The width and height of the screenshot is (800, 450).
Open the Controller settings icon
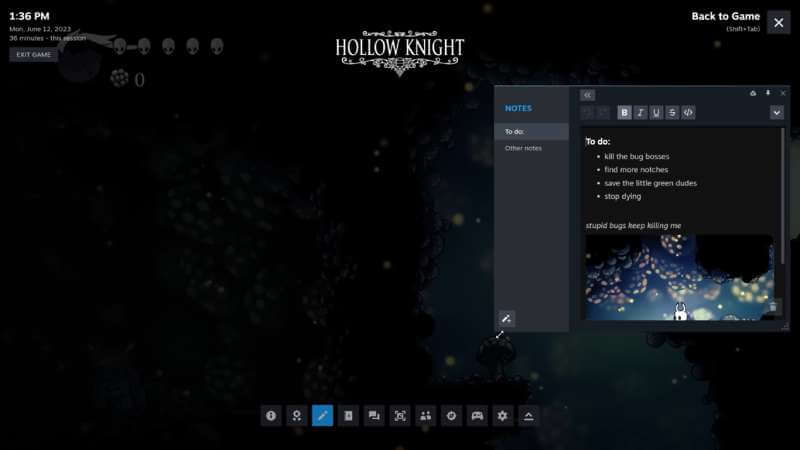[478, 416]
